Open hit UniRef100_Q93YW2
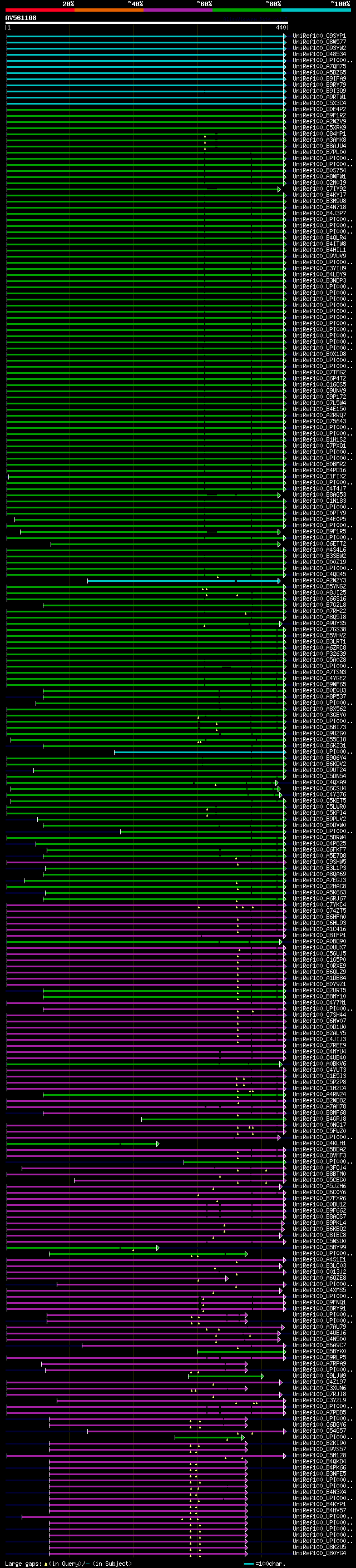Screen dimensions: 356x1568 tap(319, 48)
